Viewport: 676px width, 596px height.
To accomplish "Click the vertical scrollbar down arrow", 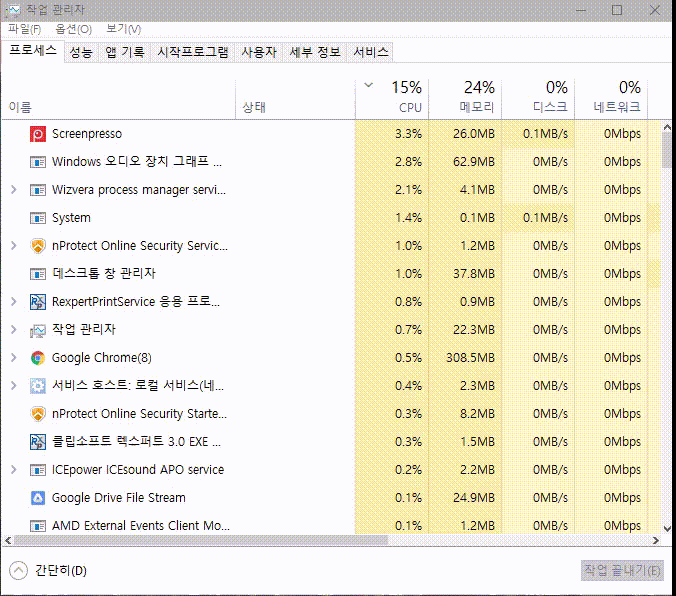I will point(667,529).
